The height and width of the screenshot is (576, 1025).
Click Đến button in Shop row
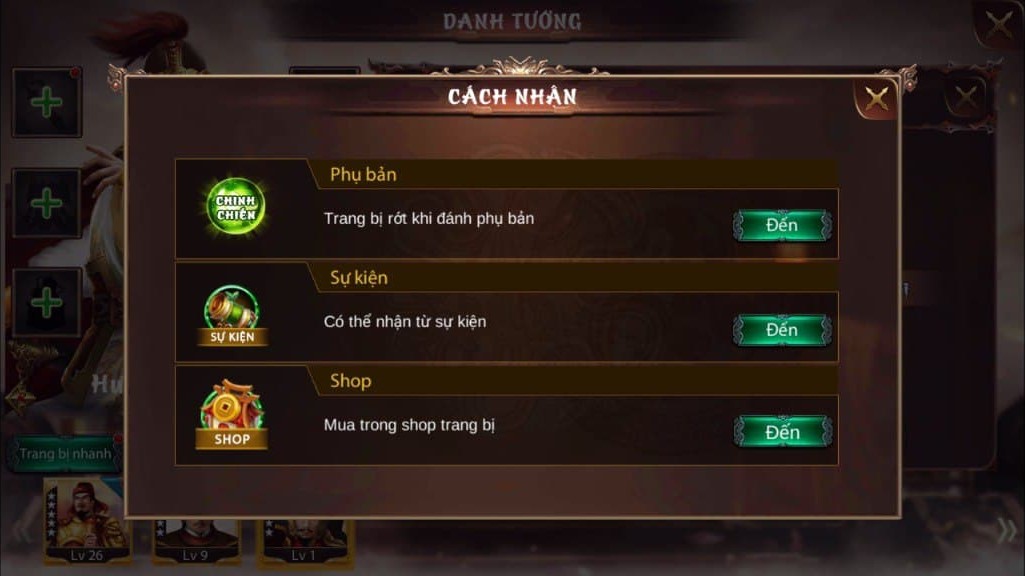[x=782, y=432]
